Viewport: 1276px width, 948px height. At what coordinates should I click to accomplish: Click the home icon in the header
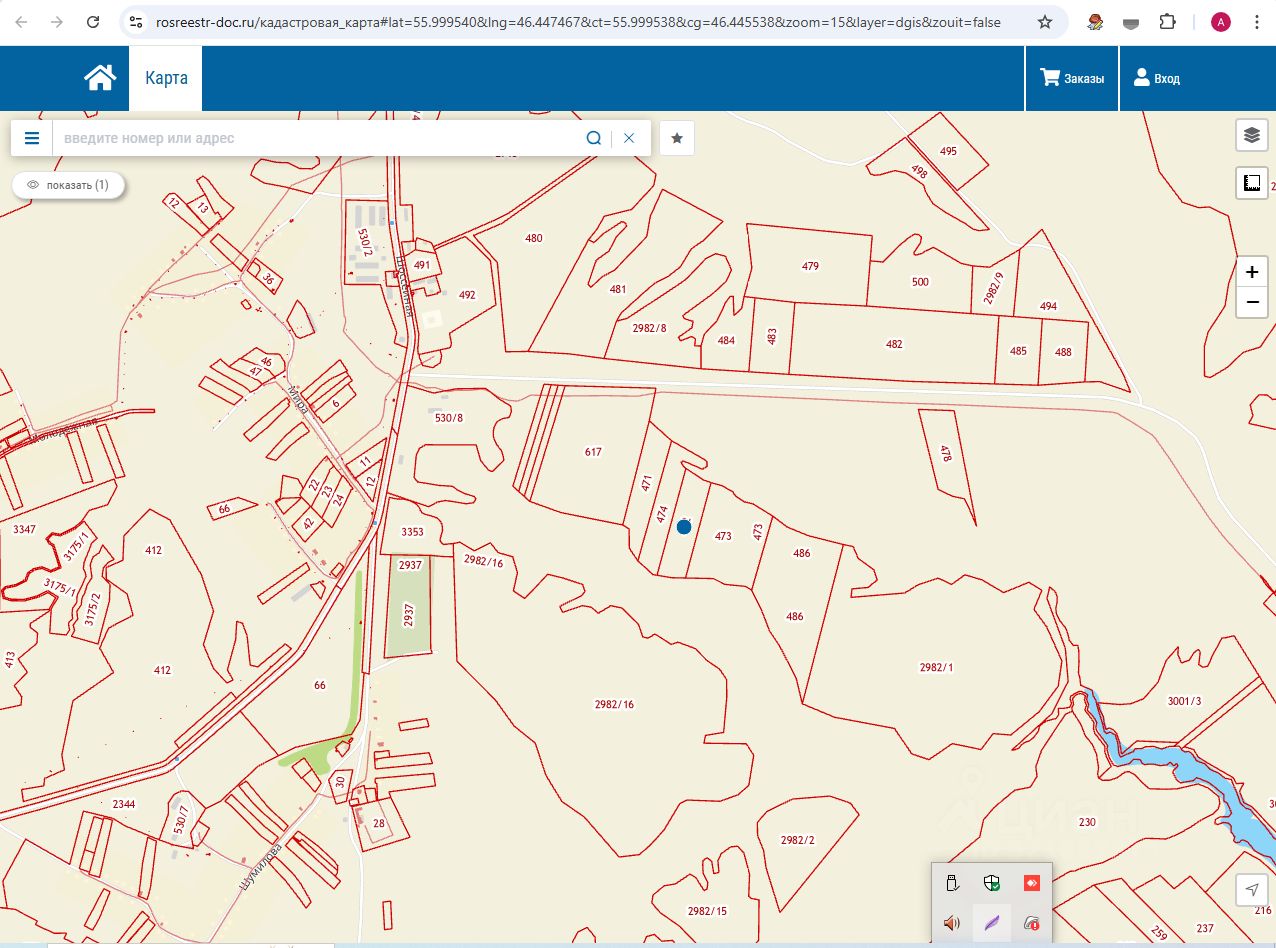point(100,78)
